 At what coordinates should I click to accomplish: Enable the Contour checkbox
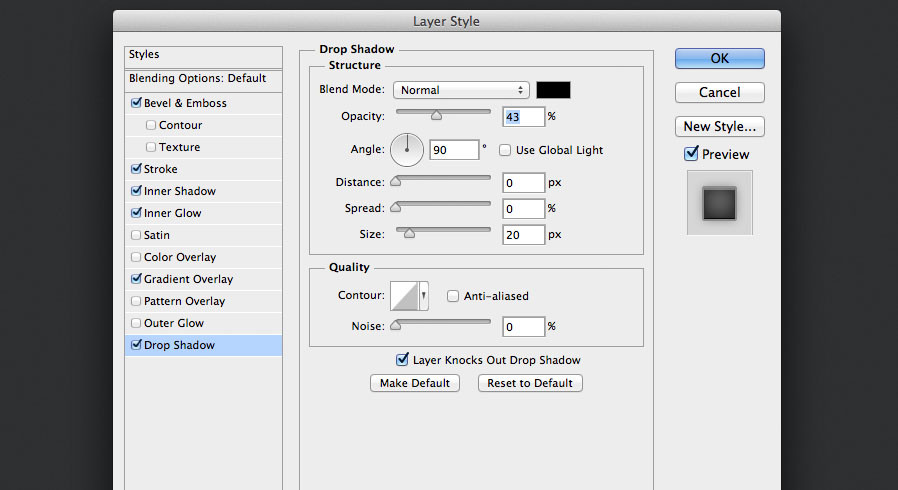151,125
